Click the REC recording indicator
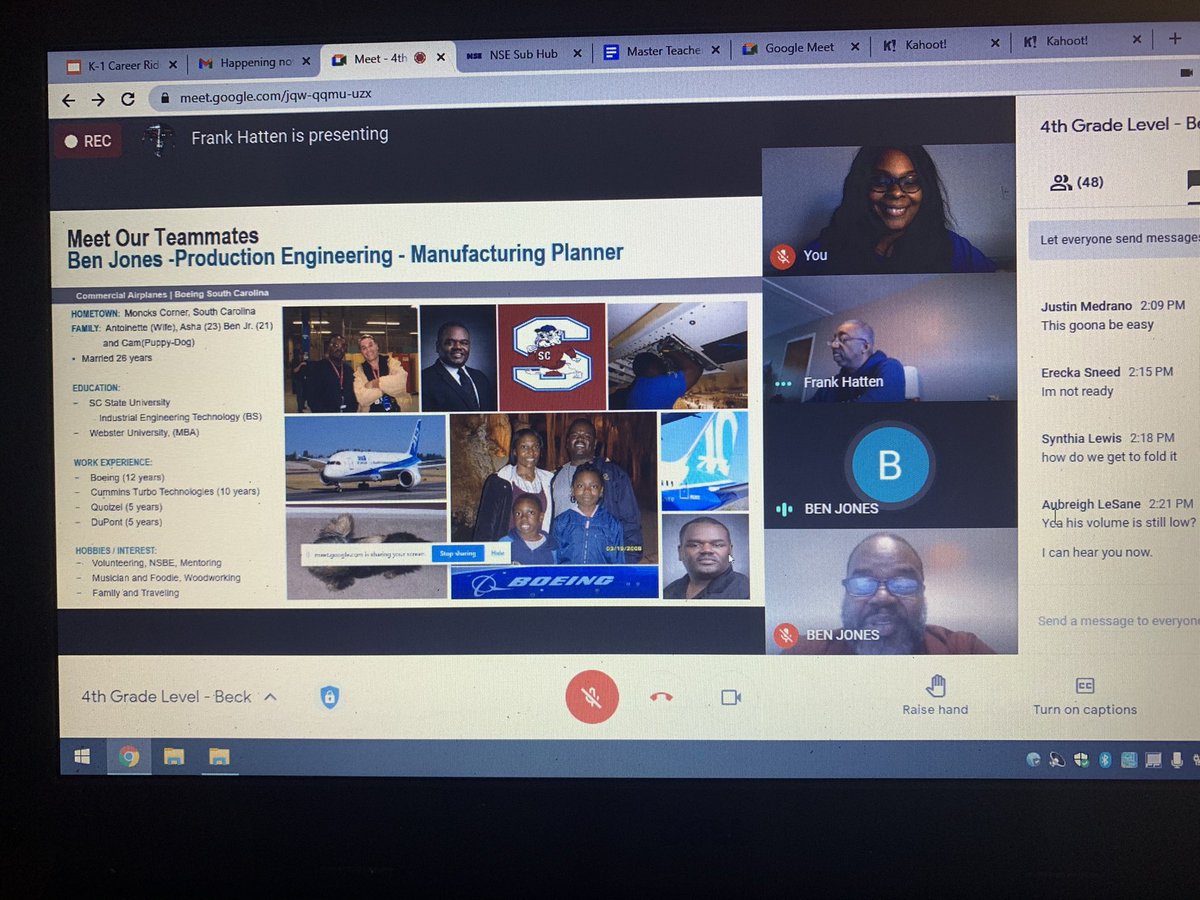The height and width of the screenshot is (900, 1200). point(88,141)
